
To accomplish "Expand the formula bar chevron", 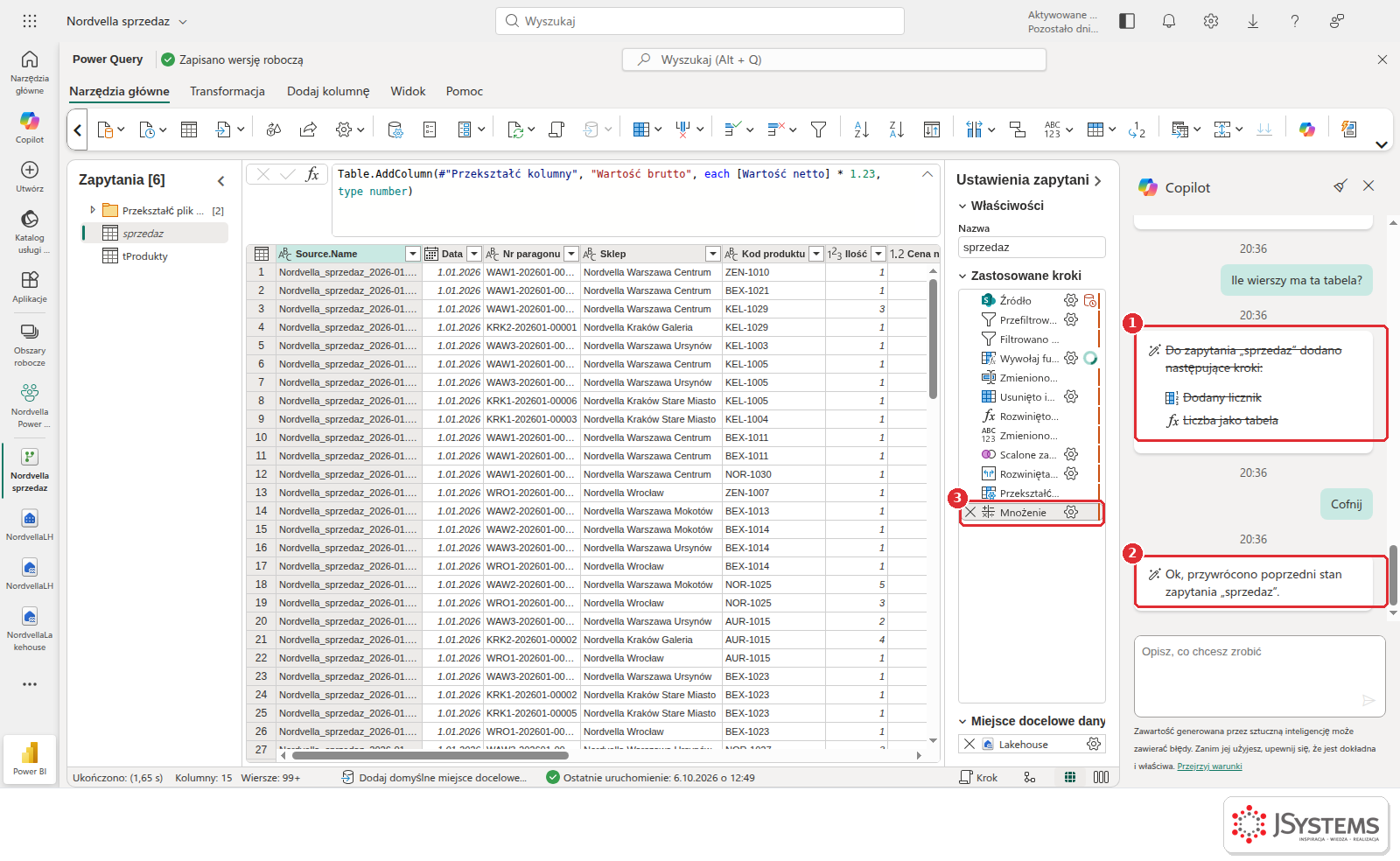I will click(927, 174).
